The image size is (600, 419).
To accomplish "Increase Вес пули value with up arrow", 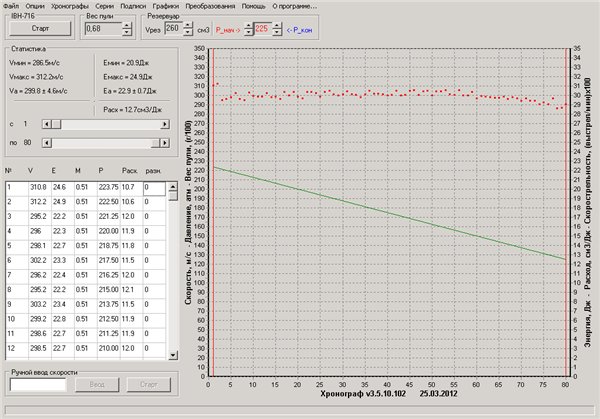I will pos(124,25).
